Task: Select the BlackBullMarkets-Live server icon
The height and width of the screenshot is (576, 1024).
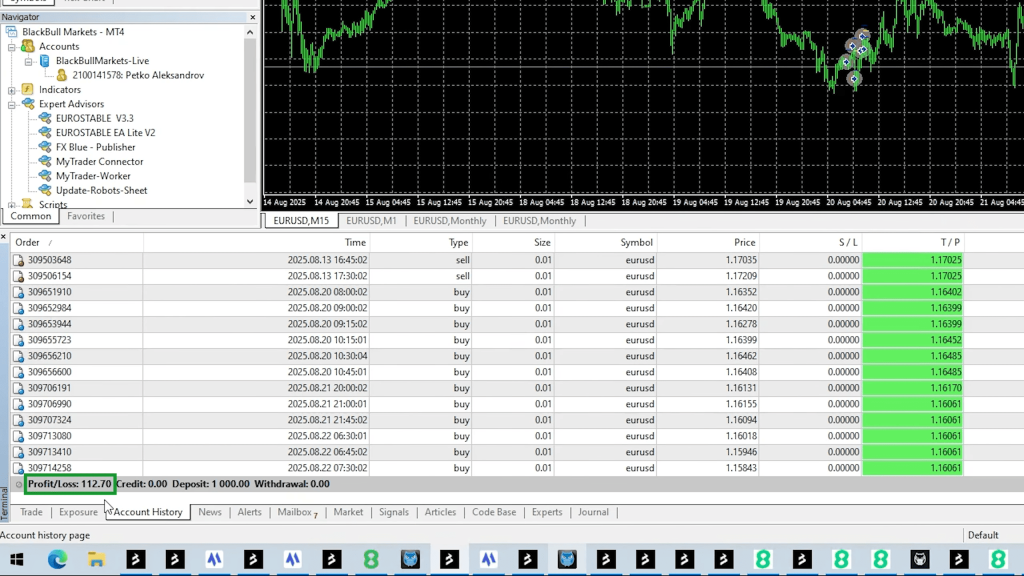Action: click(45, 61)
